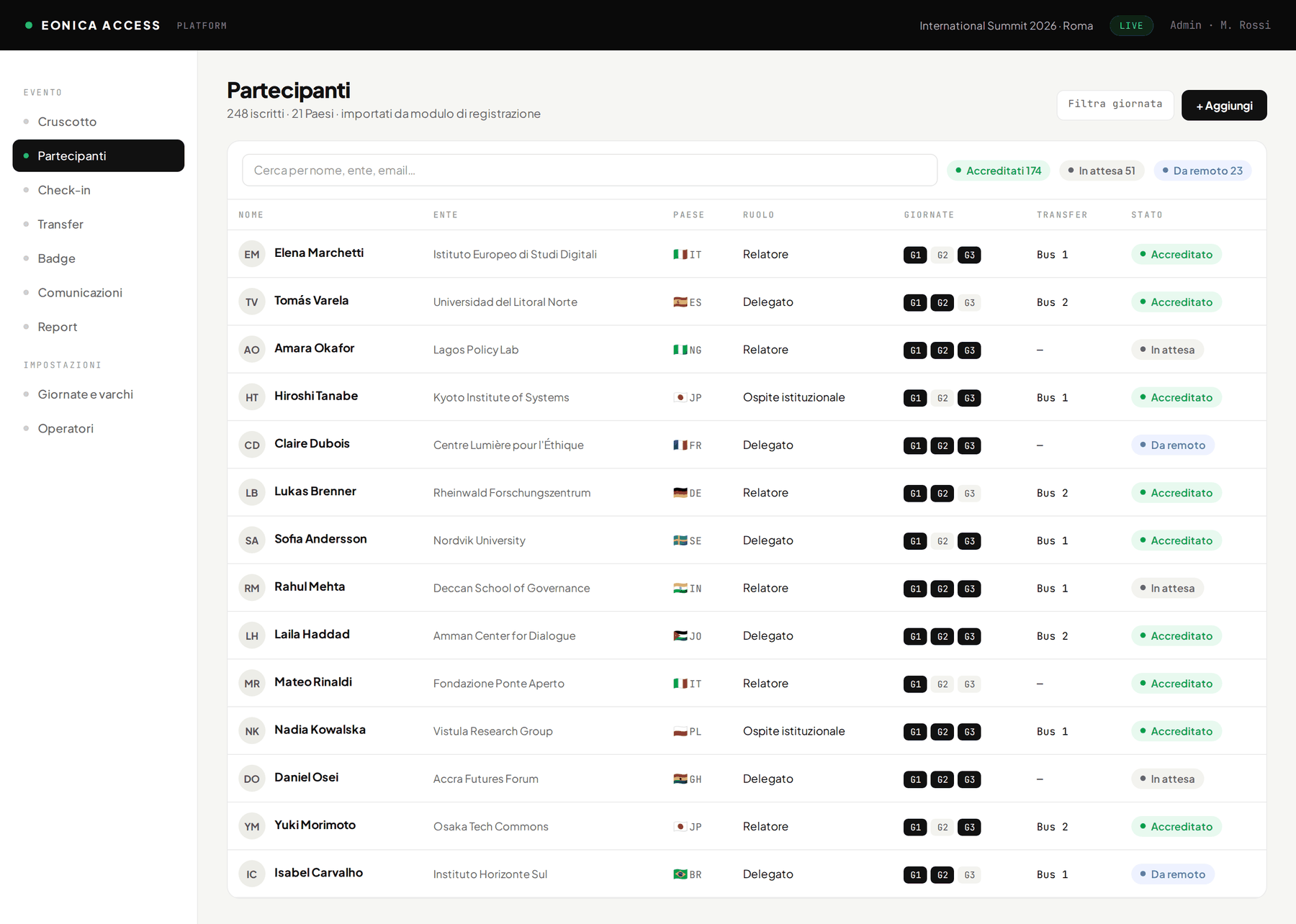Toggle G2 day for Mateo Rinaldi
This screenshot has height=924, width=1296.
click(942, 684)
